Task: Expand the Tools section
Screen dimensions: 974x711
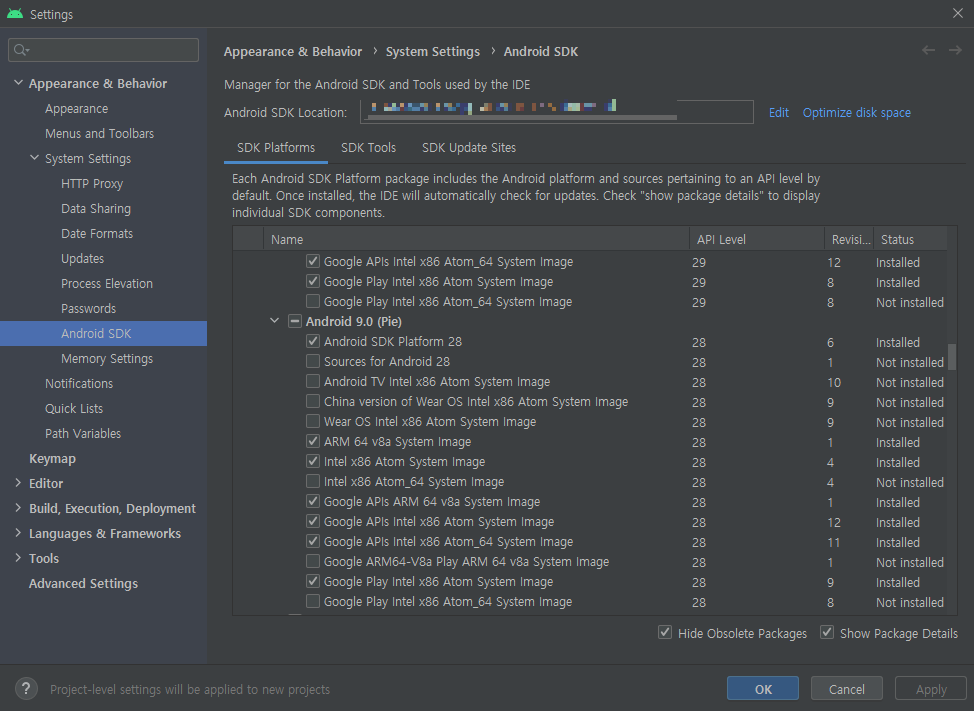Action: (18, 558)
